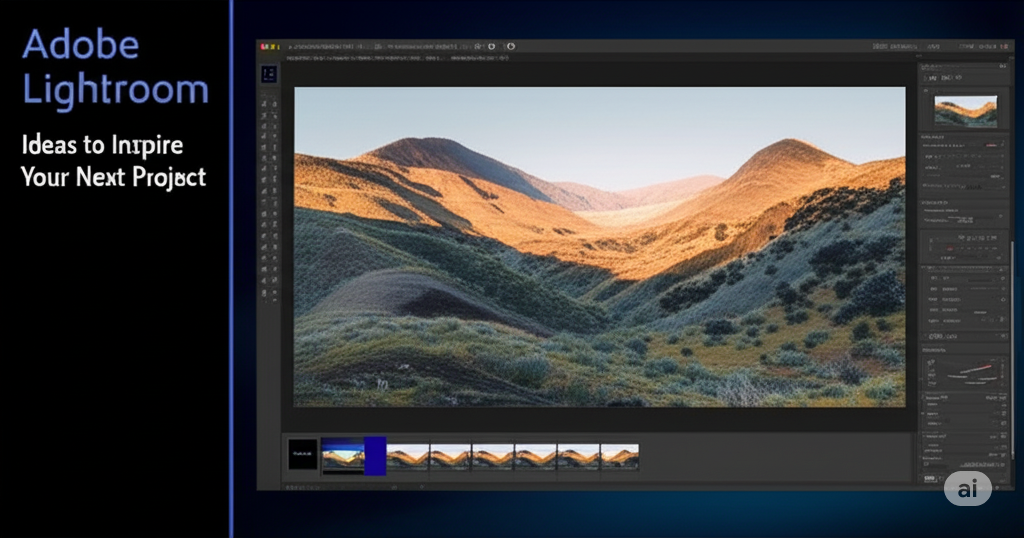This screenshot has height=538, width=1024.
Task: Select the last landscape thumbnail in the filmstrip
Action: (619, 456)
